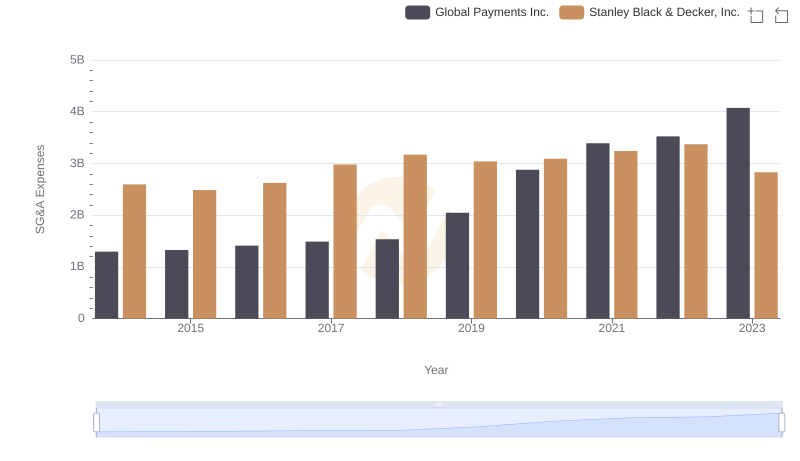Click the 2022 Global Payments bar
Image resolution: width=800 pixels, height=461 pixels.
click(668, 227)
